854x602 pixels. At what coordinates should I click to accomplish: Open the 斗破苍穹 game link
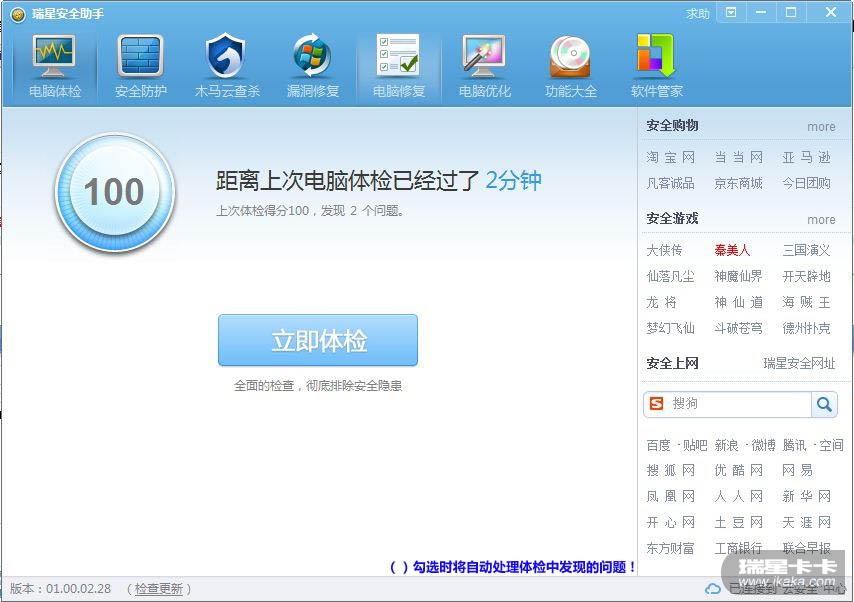739,329
